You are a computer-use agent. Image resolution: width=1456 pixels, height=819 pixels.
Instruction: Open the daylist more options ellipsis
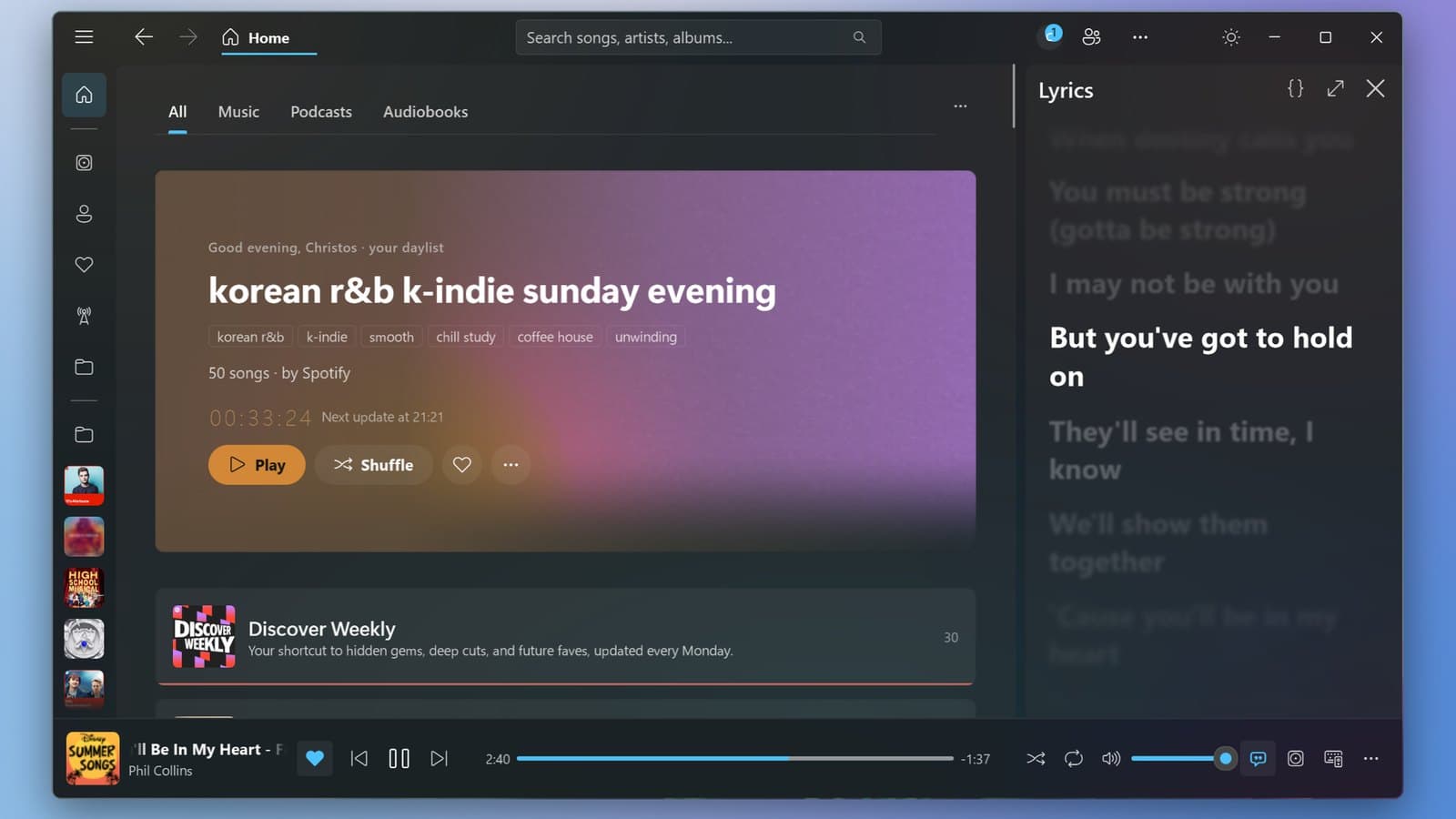511,465
